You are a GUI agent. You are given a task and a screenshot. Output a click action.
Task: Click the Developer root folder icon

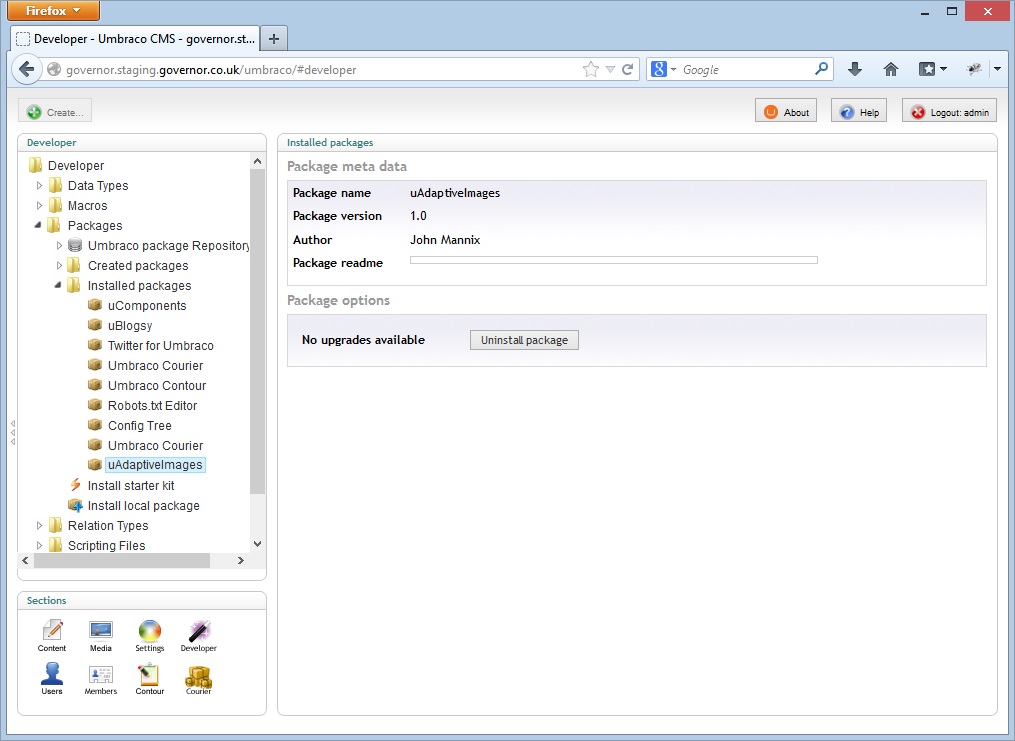point(35,165)
